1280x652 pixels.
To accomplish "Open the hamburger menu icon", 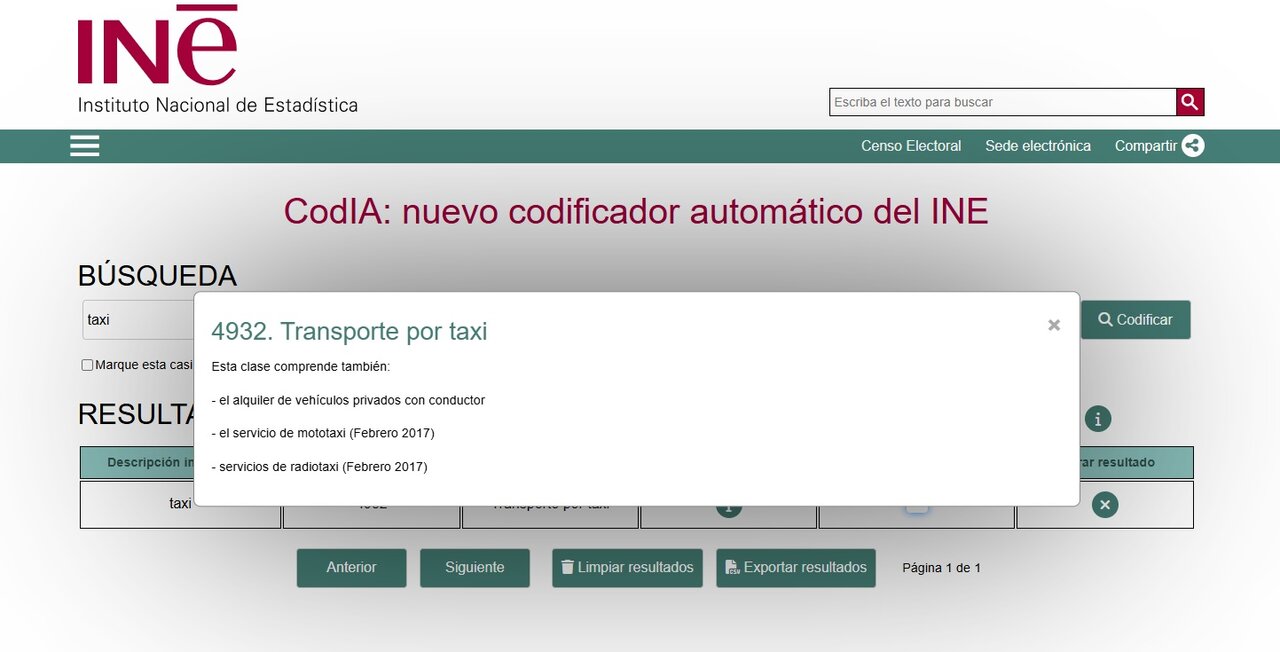I will point(85,146).
